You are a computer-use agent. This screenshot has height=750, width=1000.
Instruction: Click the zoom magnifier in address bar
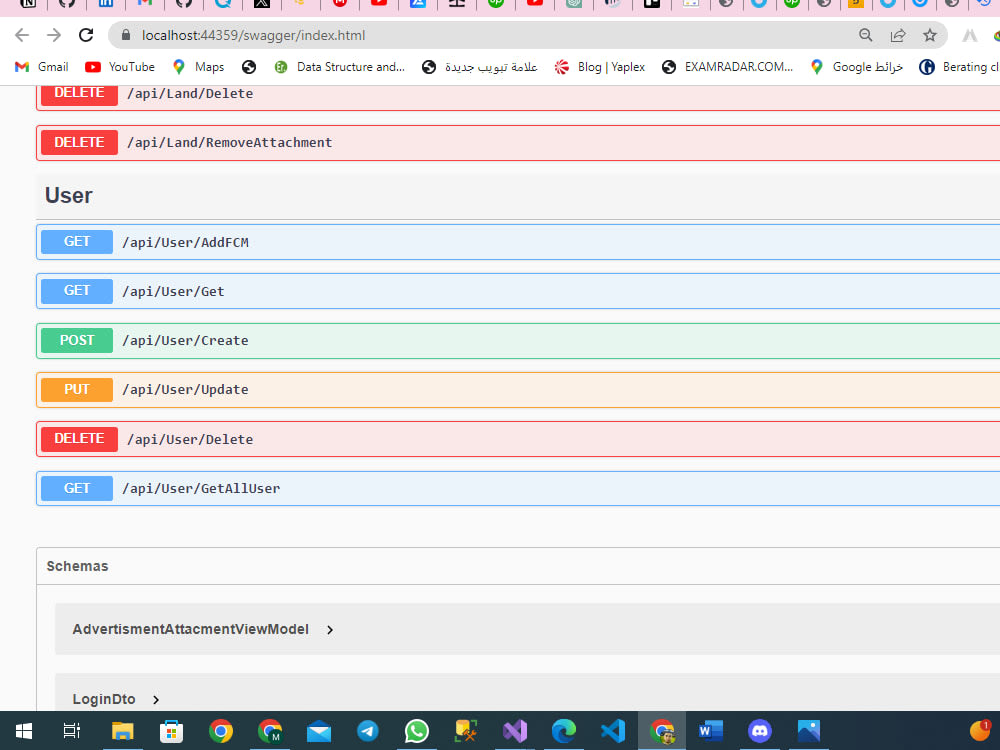(x=865, y=34)
